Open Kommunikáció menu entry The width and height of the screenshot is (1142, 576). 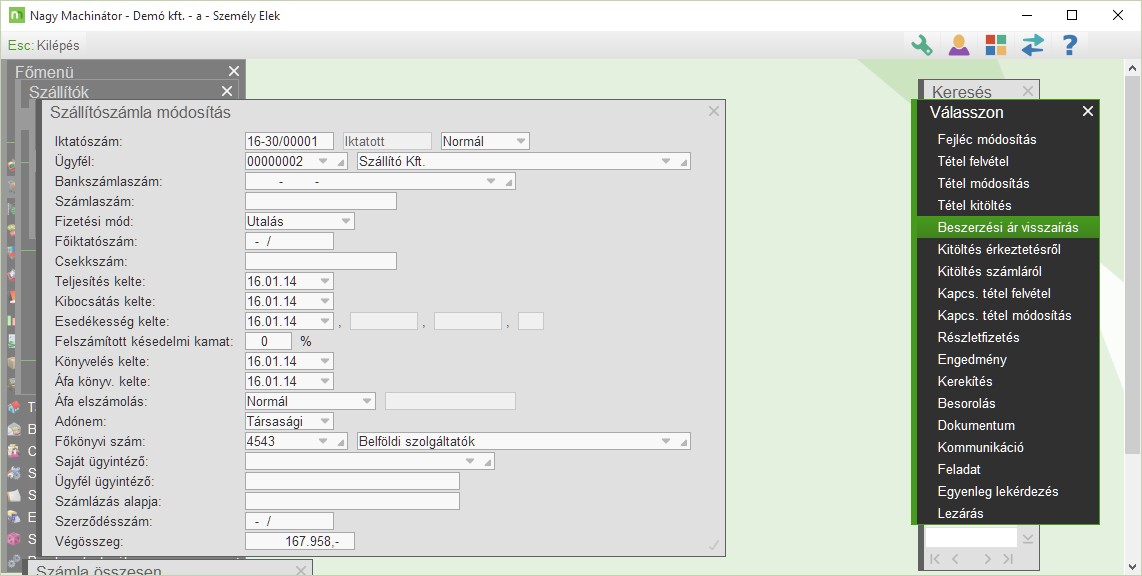[x=1007, y=447]
